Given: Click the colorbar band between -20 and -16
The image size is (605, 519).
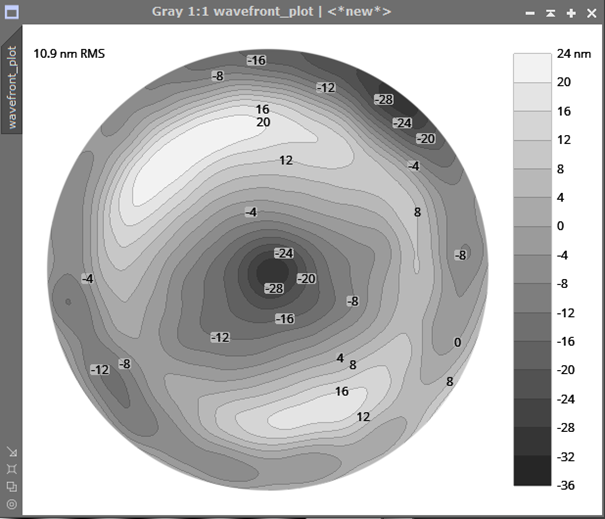Looking at the screenshot, I should coord(532,355).
